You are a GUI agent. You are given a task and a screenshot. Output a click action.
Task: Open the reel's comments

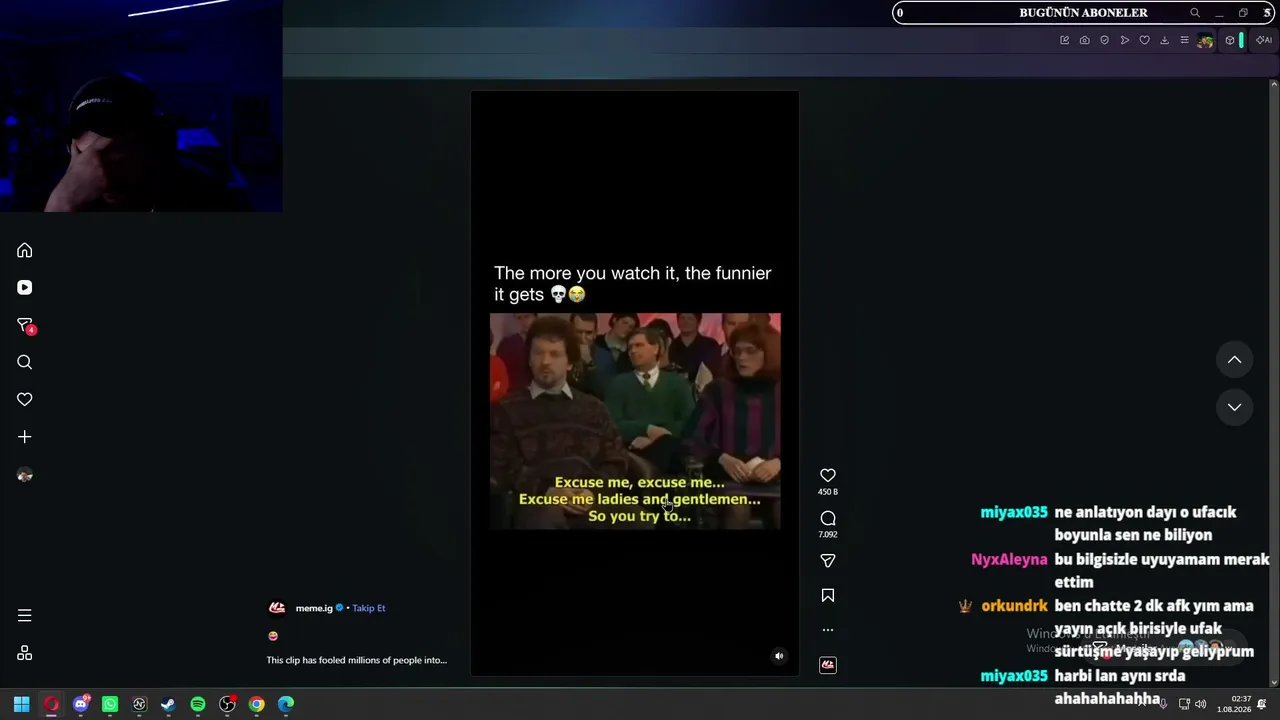[828, 518]
